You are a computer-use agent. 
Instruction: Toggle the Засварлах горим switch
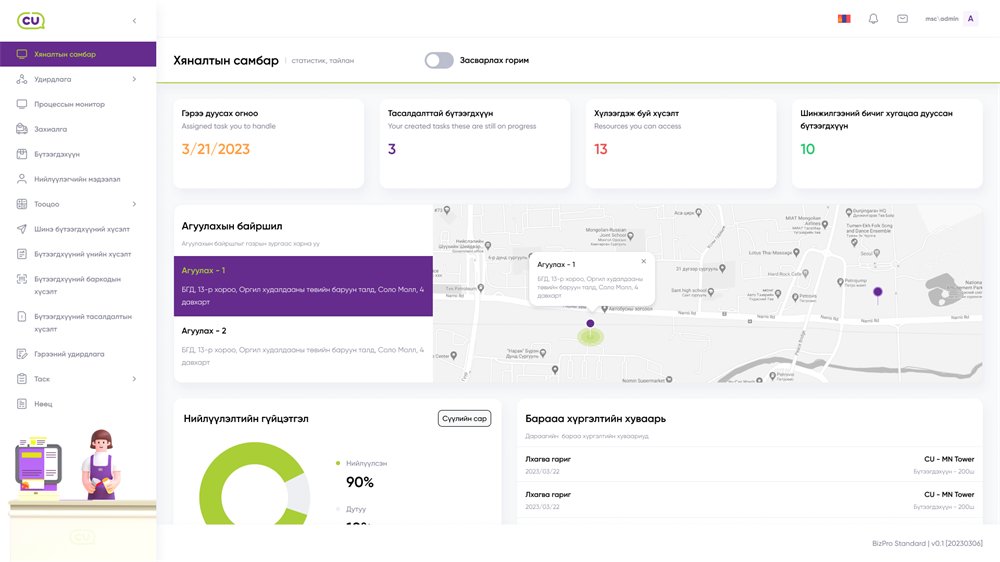(439, 61)
